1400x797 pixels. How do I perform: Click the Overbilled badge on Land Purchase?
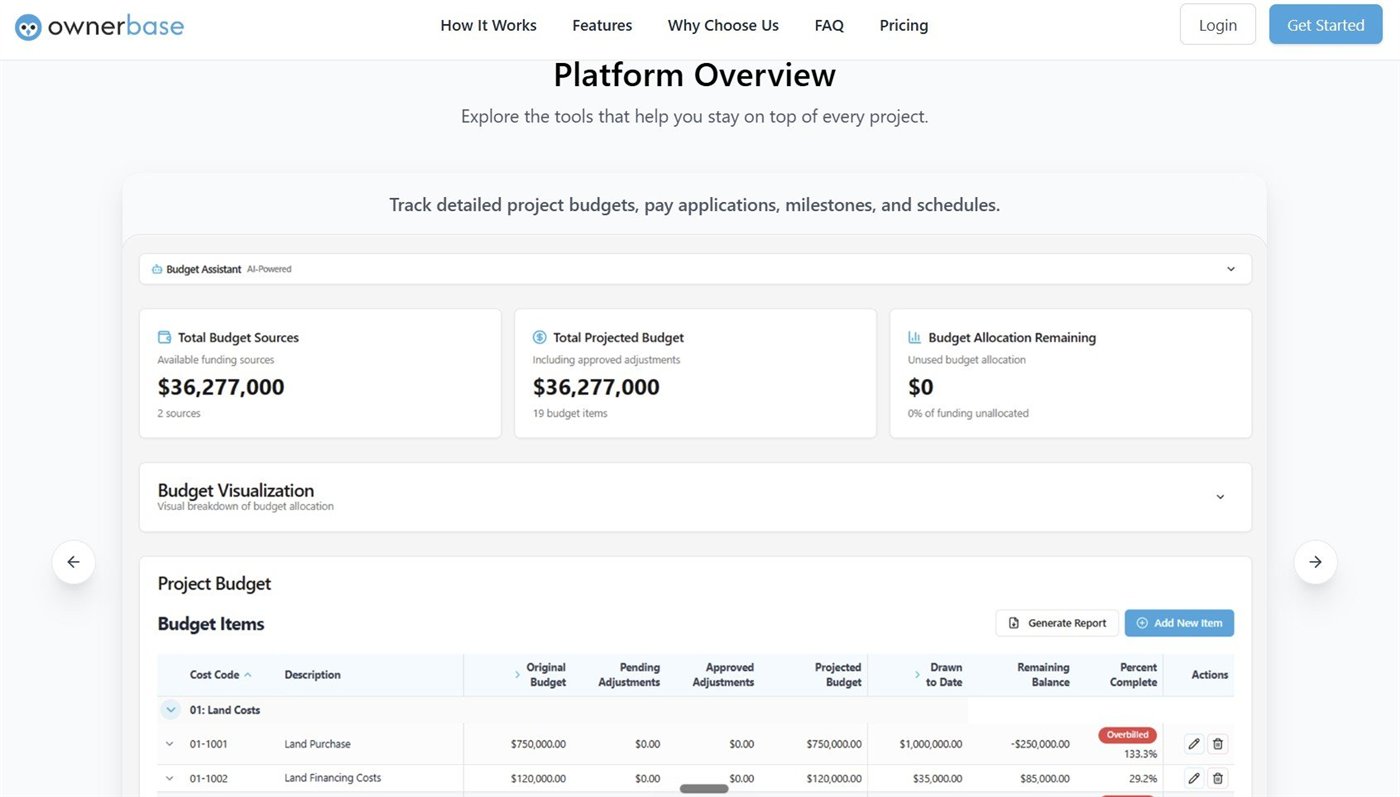(x=1127, y=735)
